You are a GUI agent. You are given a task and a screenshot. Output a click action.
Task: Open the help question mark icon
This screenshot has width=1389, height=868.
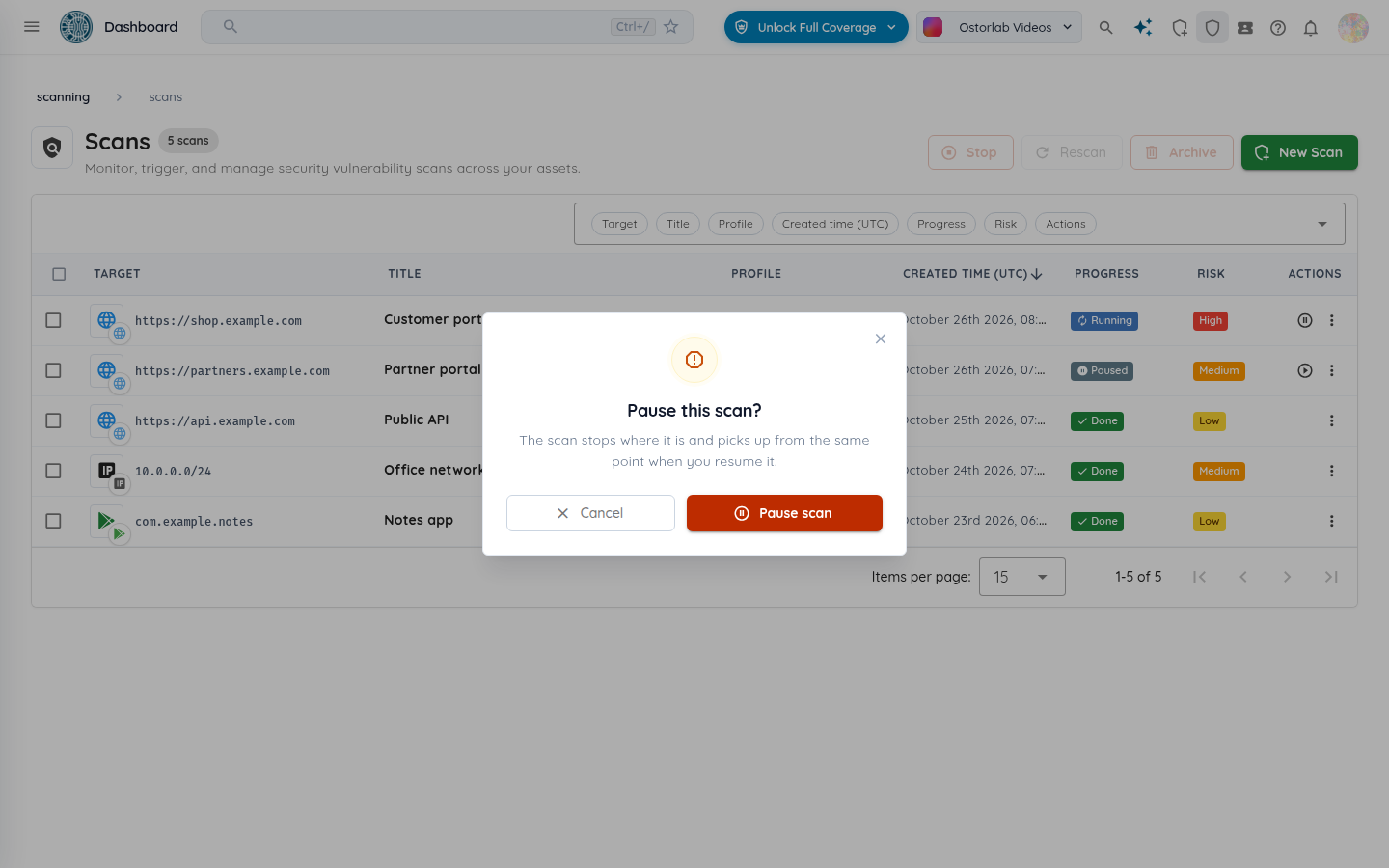[x=1278, y=28]
